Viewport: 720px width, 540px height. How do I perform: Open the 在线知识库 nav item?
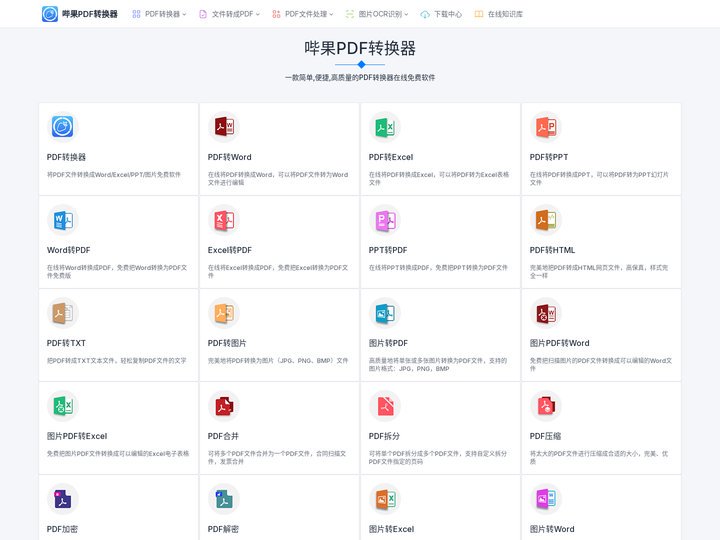point(499,14)
